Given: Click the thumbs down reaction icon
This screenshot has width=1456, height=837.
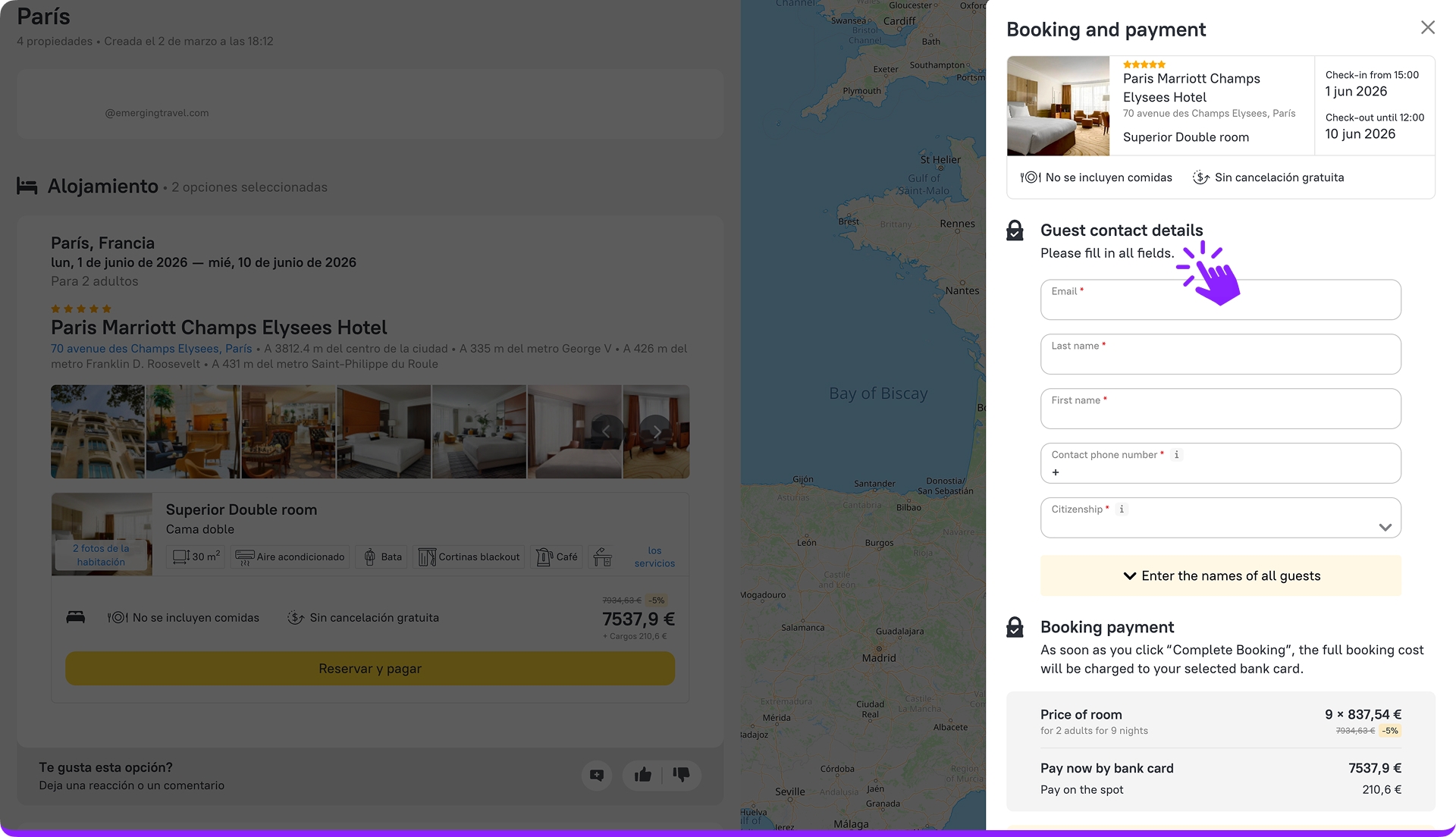Looking at the screenshot, I should point(681,774).
